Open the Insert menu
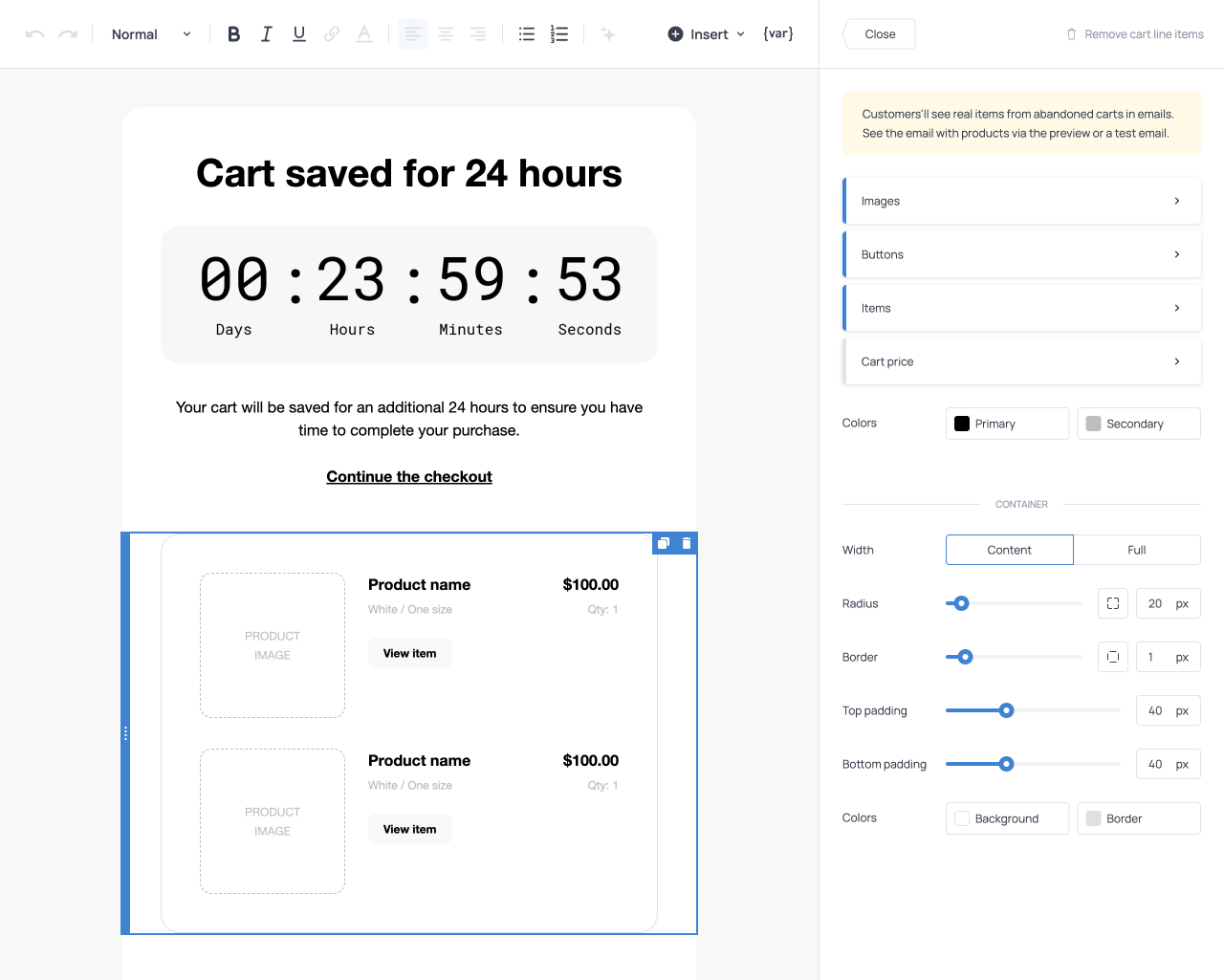Image resolution: width=1224 pixels, height=980 pixels. (x=707, y=34)
